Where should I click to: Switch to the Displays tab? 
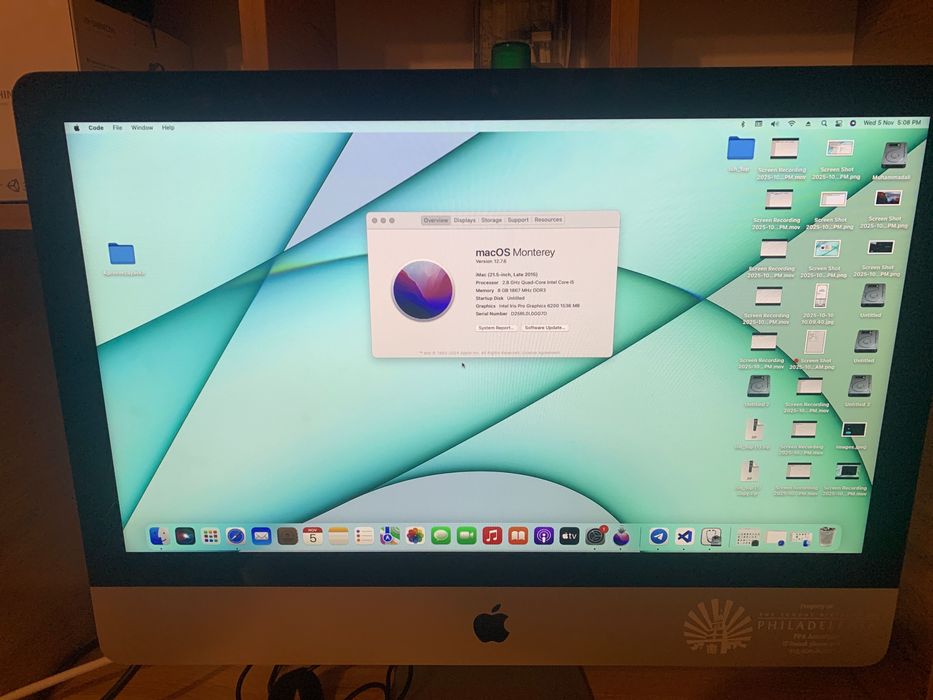pyautogui.click(x=465, y=220)
